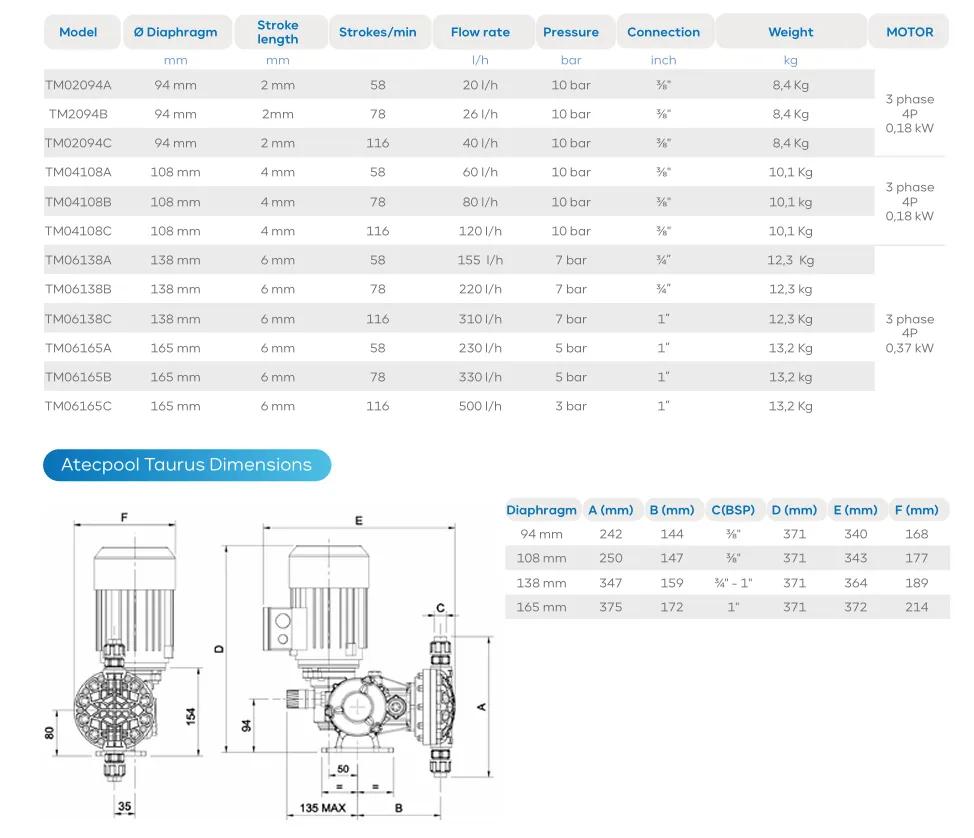
Task: Click the Flow rate column header
Action: [480, 32]
